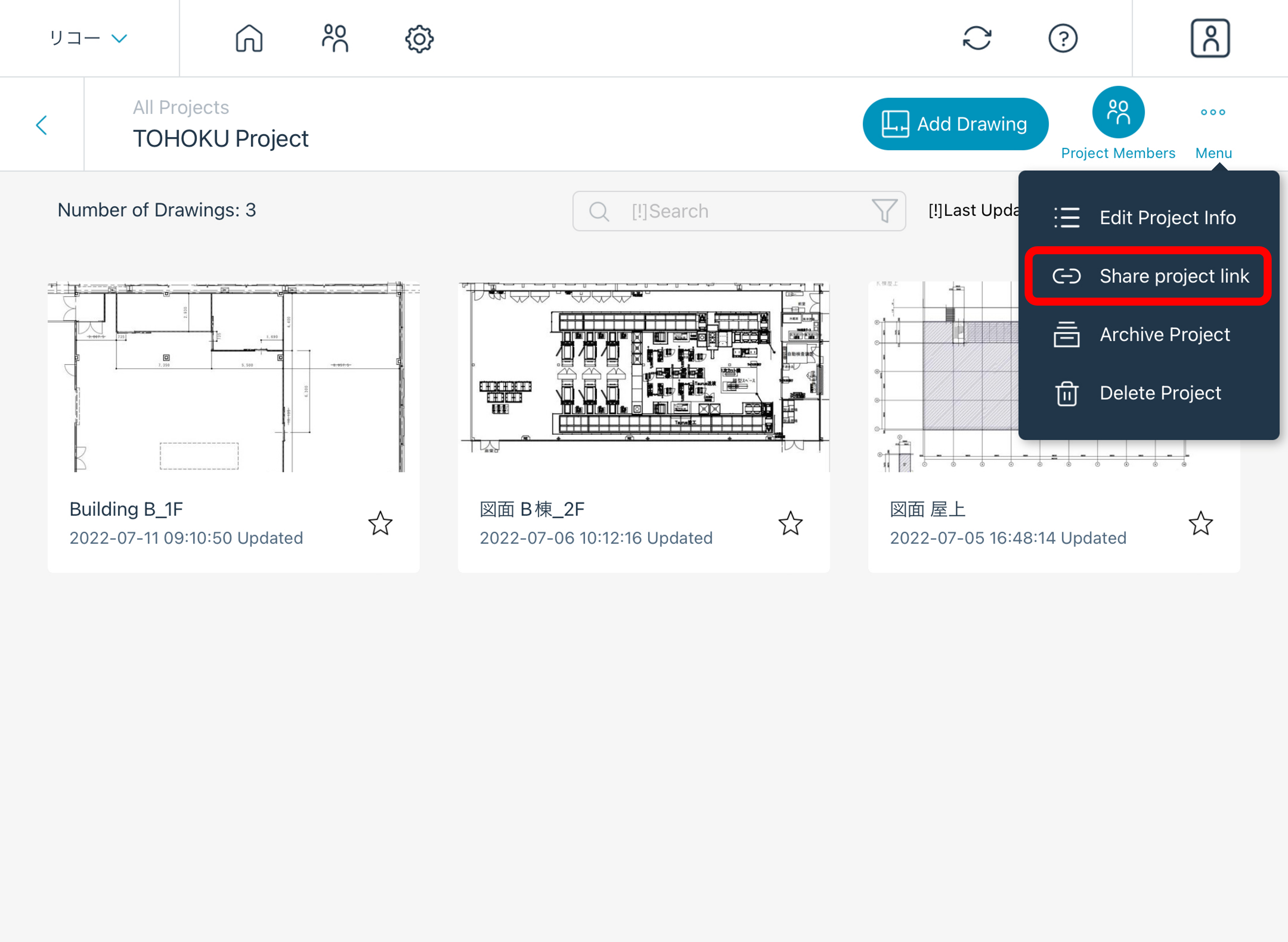
Task: Open the 図面 B棟_2F drawing thumbnail
Action: click(644, 376)
